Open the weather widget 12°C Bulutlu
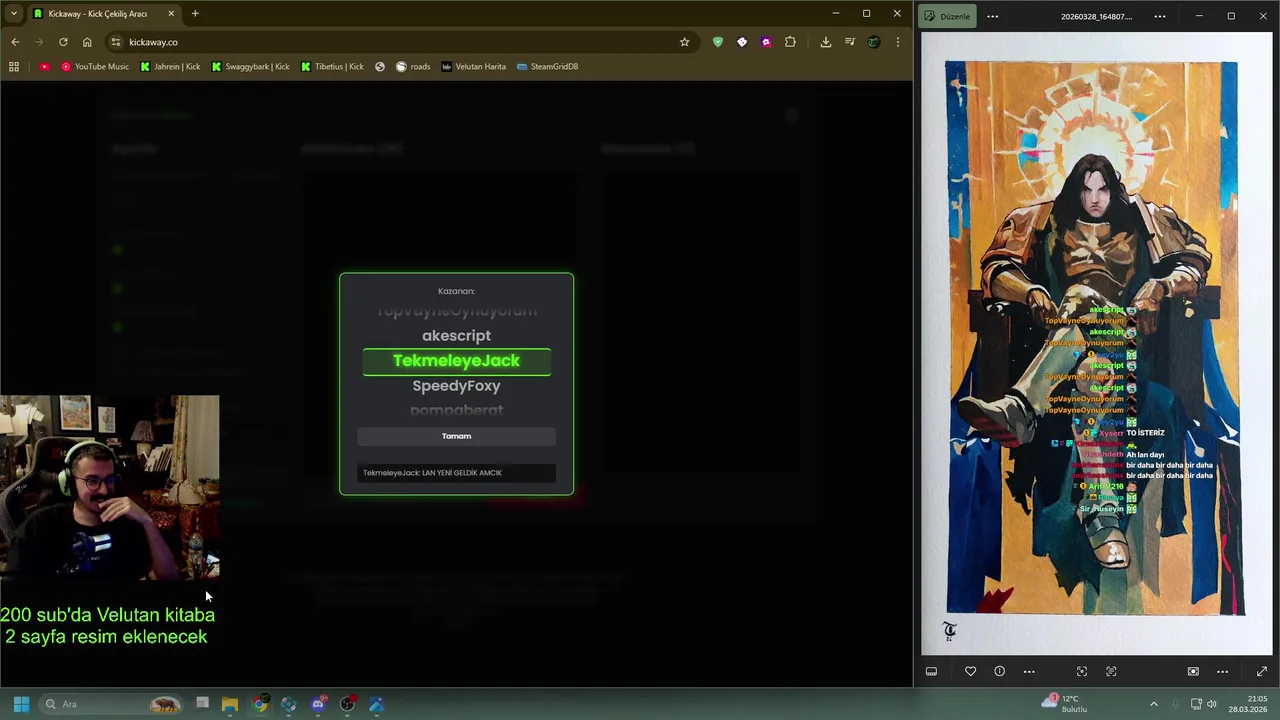 1066,704
